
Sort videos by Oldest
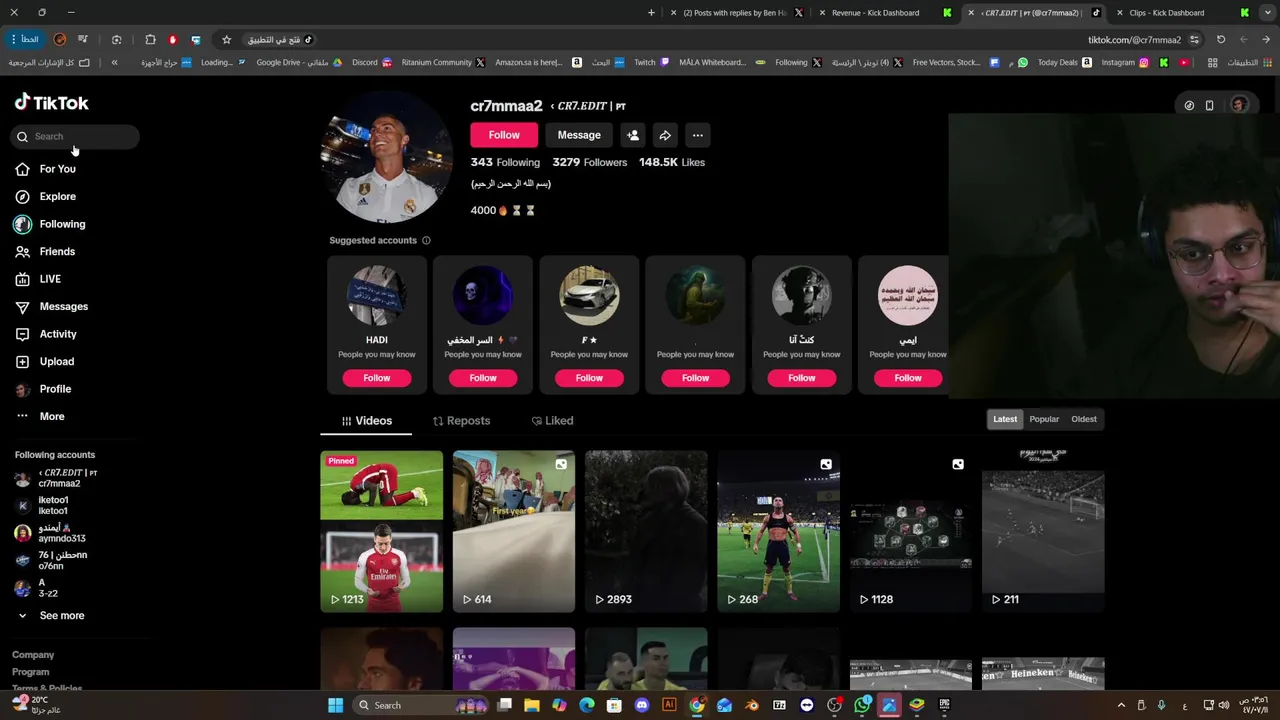(x=1084, y=419)
